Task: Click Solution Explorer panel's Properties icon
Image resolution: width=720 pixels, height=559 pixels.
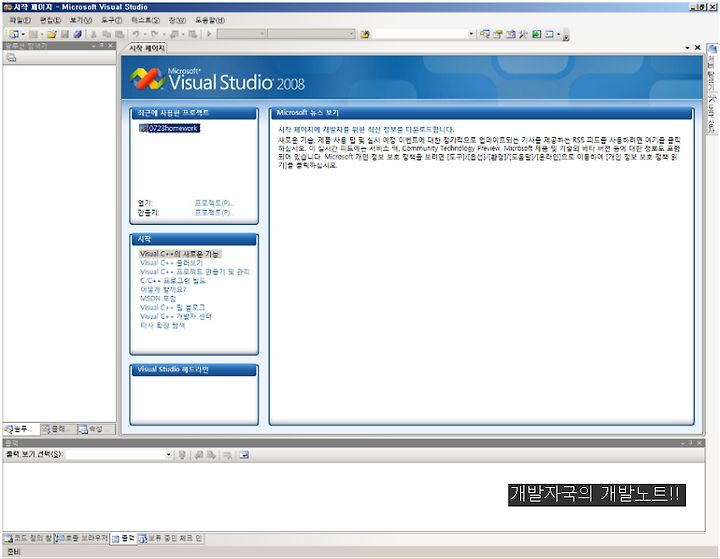Action: click(11, 58)
